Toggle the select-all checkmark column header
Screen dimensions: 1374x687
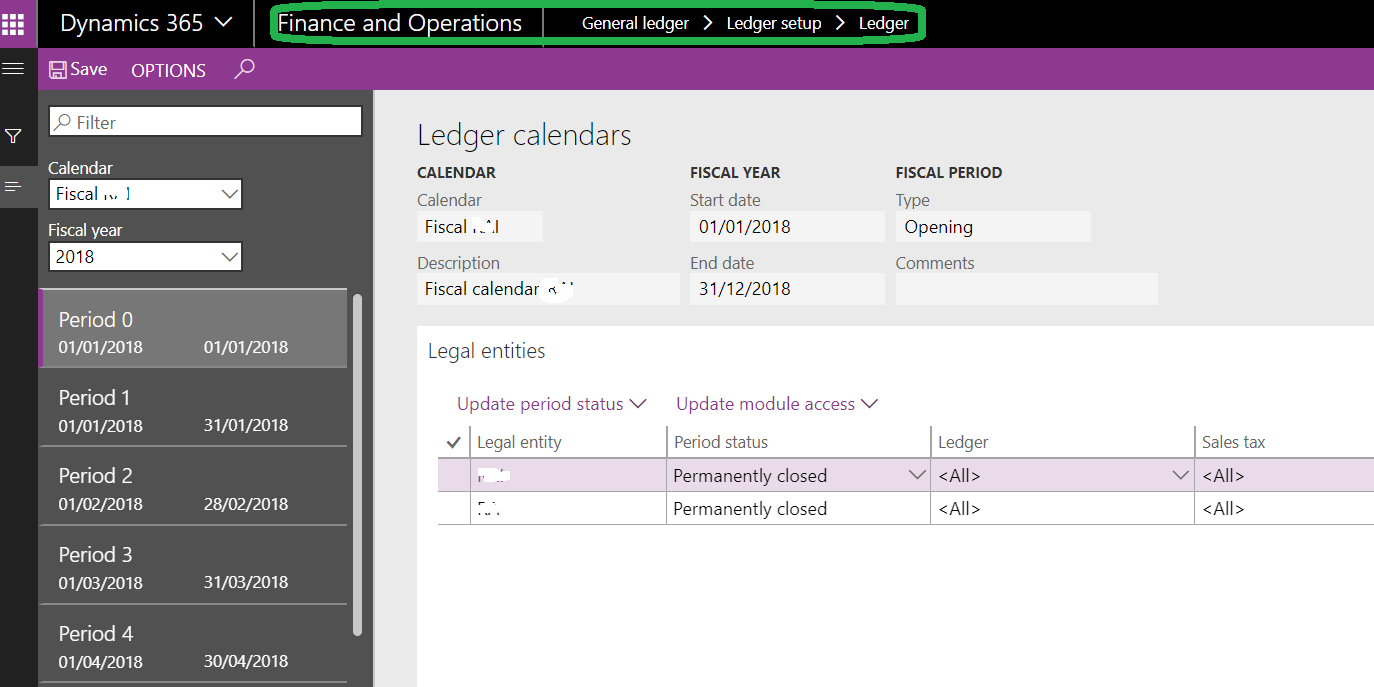click(x=453, y=442)
